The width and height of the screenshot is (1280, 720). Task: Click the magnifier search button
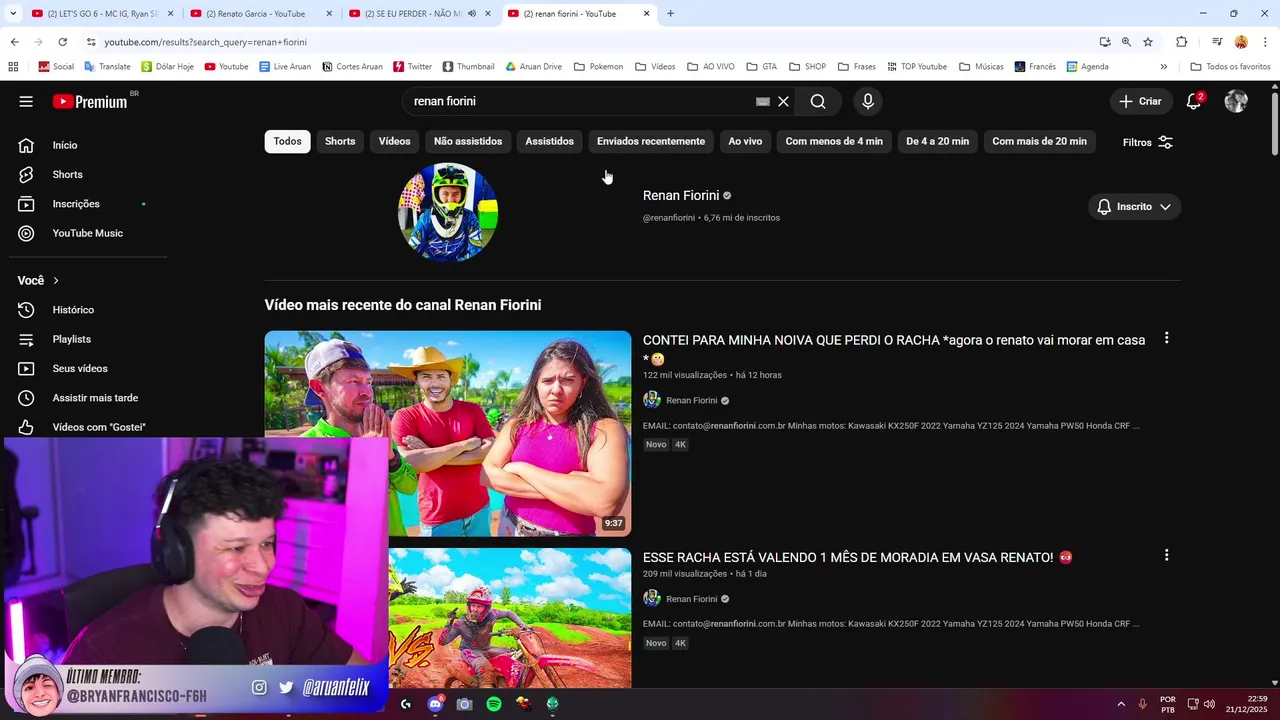(x=818, y=101)
